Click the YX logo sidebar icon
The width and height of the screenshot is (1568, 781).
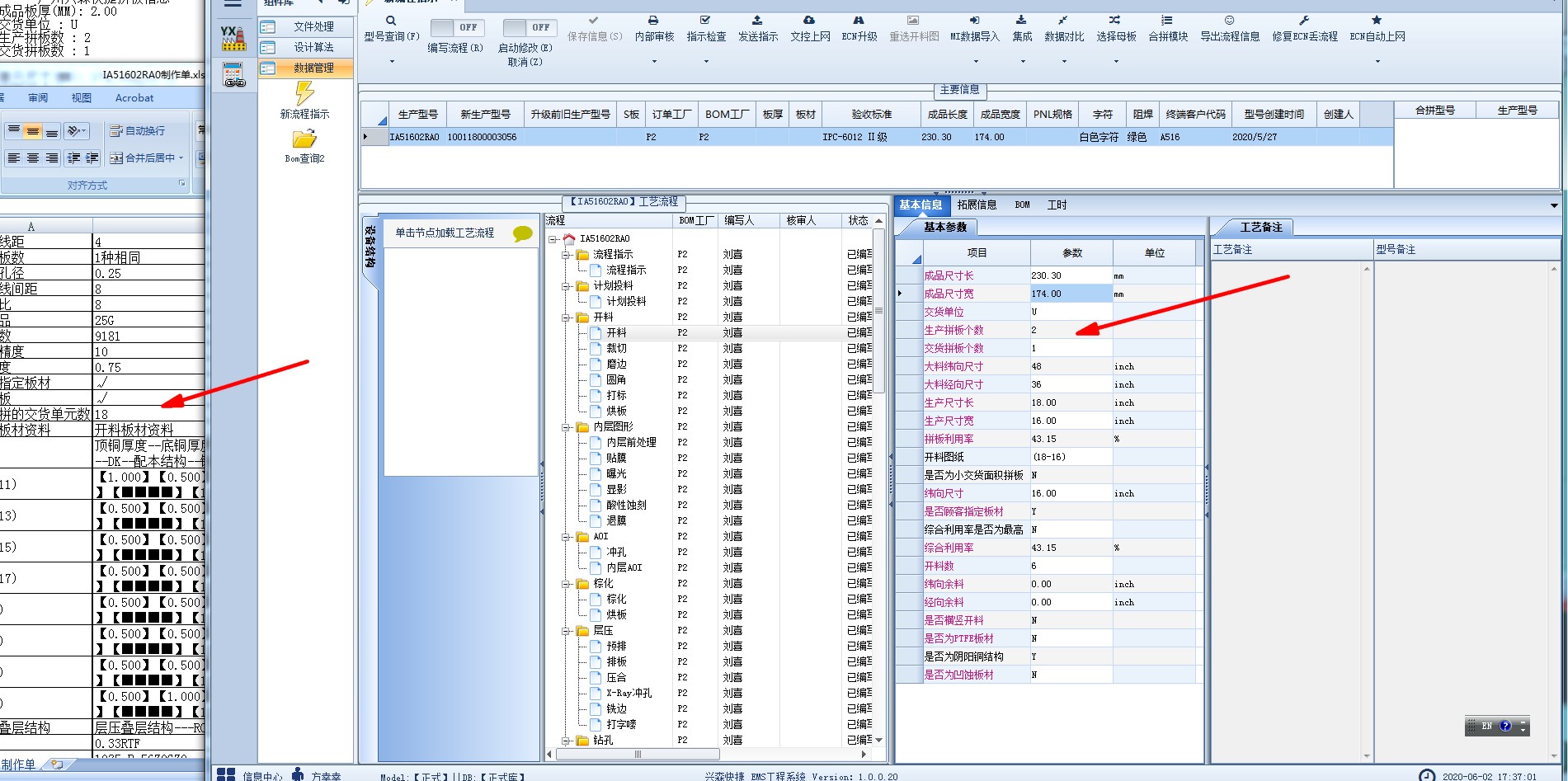[x=234, y=38]
